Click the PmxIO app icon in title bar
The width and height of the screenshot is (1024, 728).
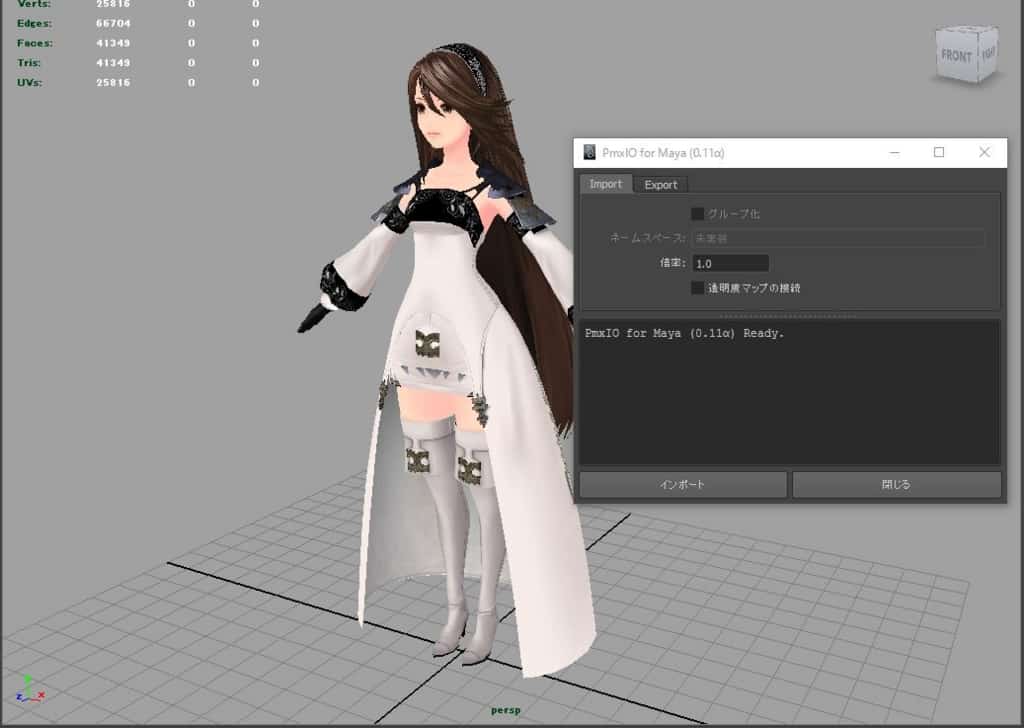[x=589, y=153]
